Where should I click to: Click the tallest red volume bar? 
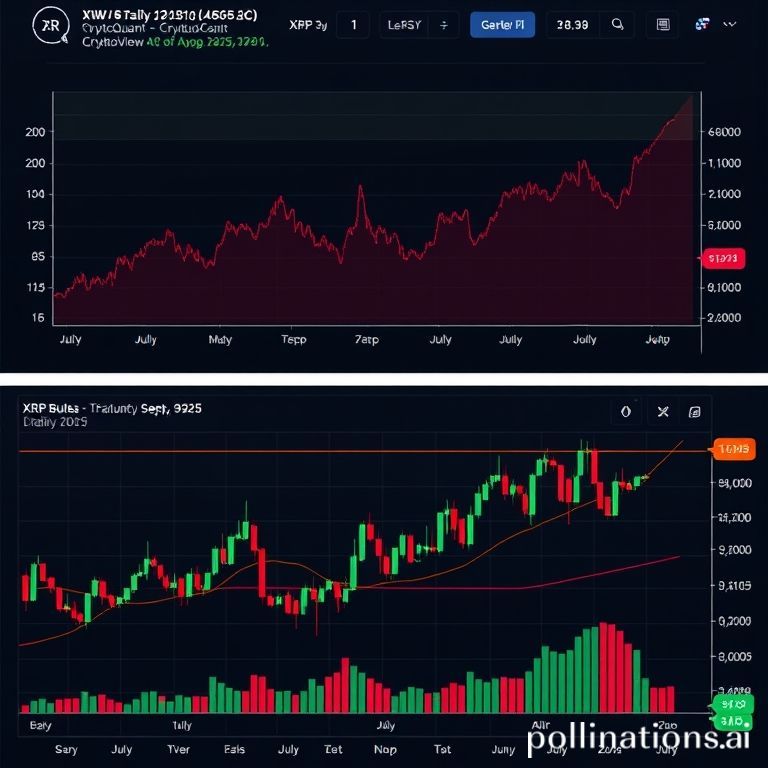(x=603, y=667)
